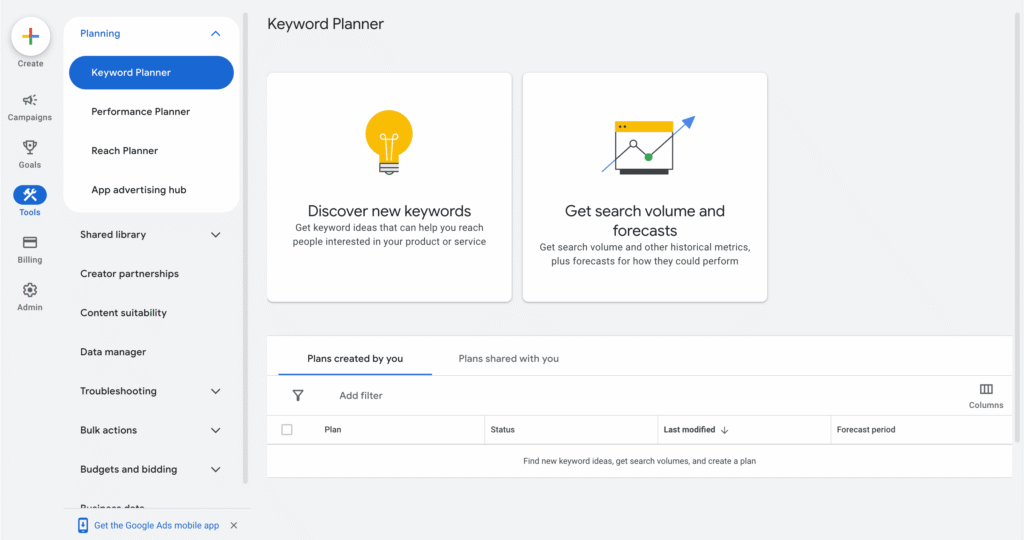Screen dimensions: 1024x540
Task: Open Discover new keywords card
Action: click(389, 187)
